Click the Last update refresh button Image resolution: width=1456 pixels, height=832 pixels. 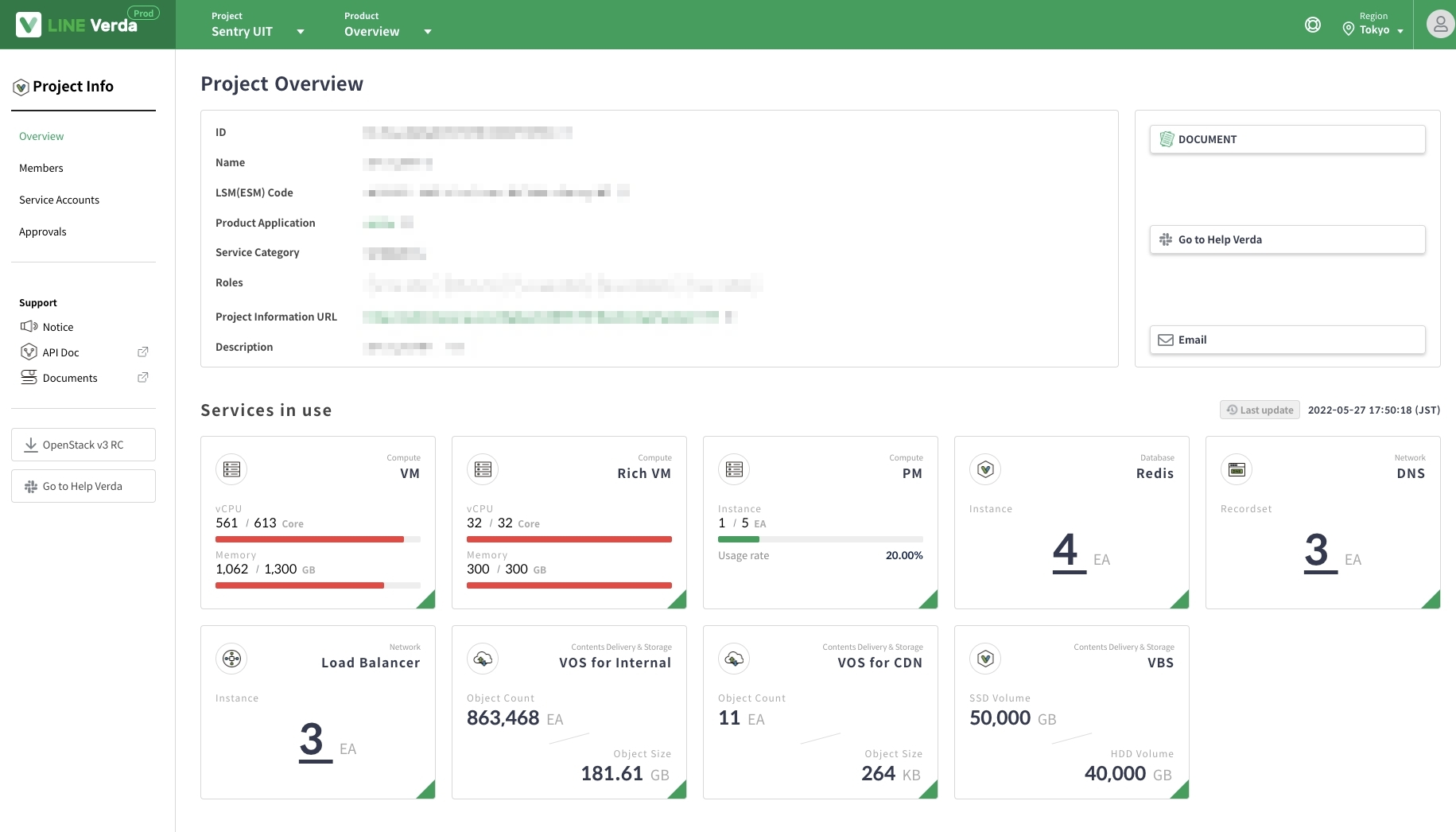tap(1260, 410)
